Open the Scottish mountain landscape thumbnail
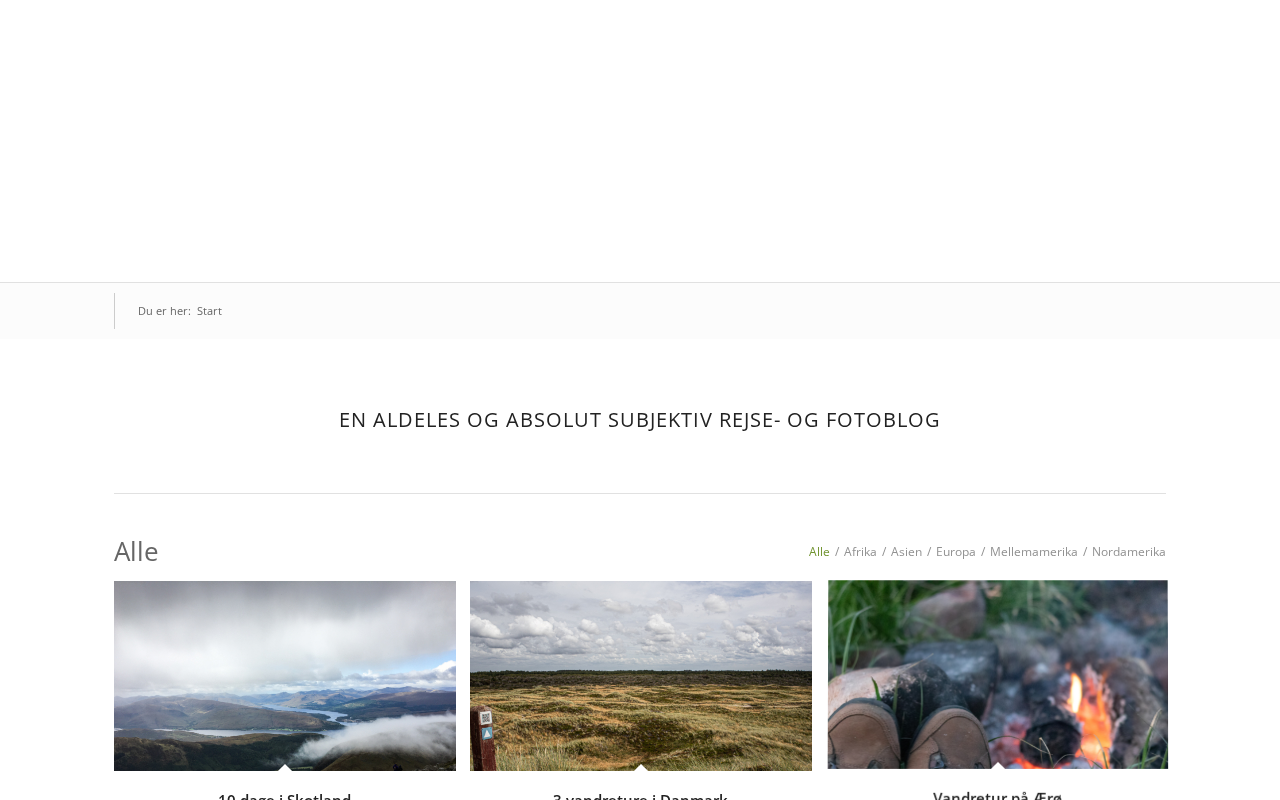Image resolution: width=1280 pixels, height=800 pixels. click(285, 676)
